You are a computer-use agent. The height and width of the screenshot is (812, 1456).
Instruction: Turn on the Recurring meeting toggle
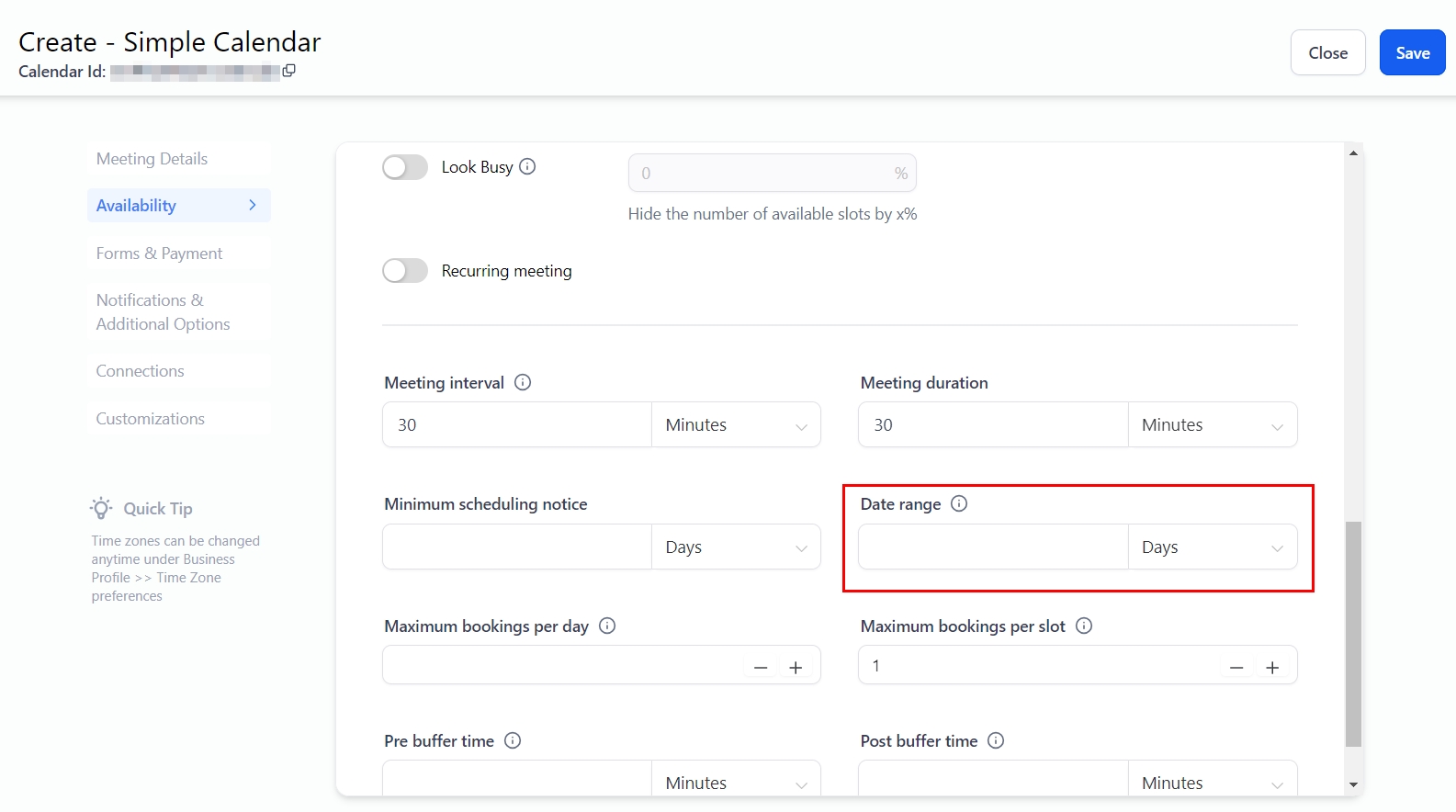405,271
